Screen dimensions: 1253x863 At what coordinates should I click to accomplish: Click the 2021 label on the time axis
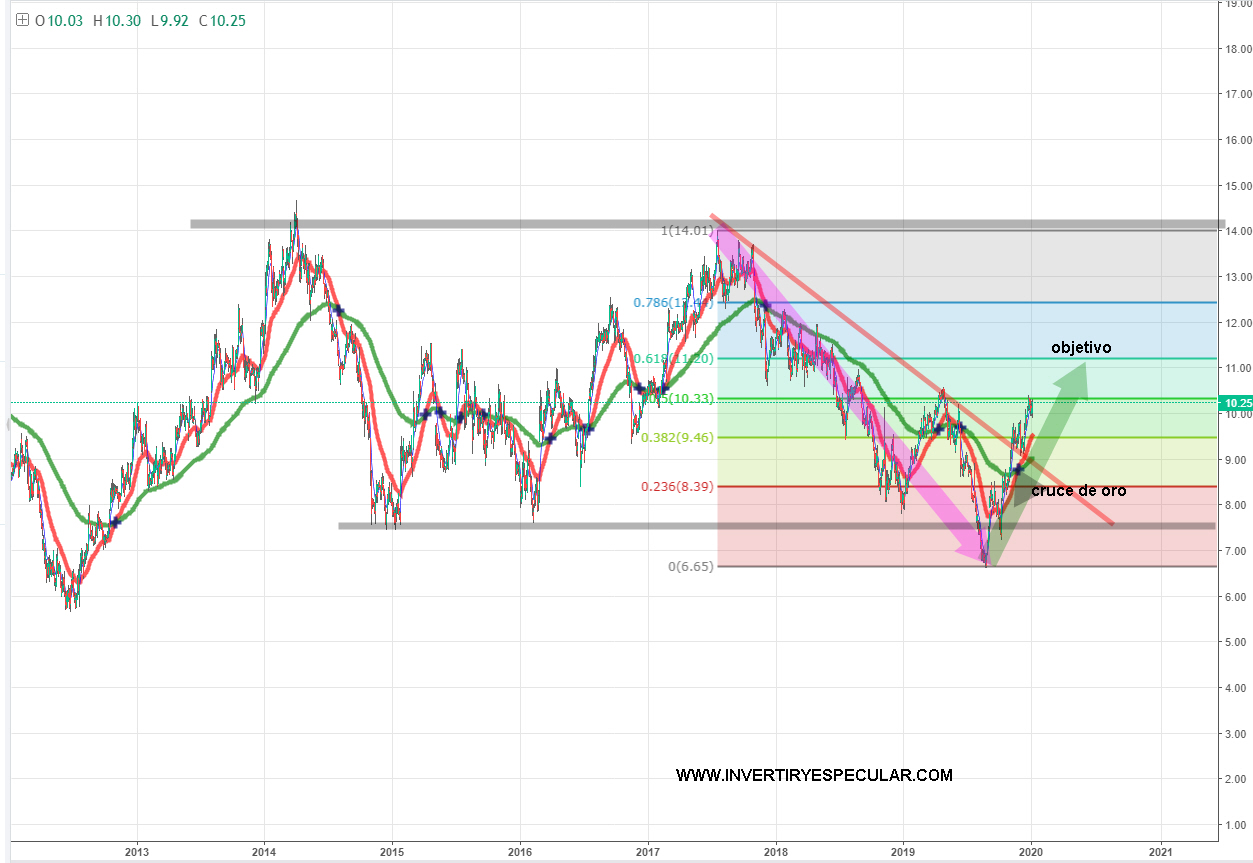click(1161, 852)
